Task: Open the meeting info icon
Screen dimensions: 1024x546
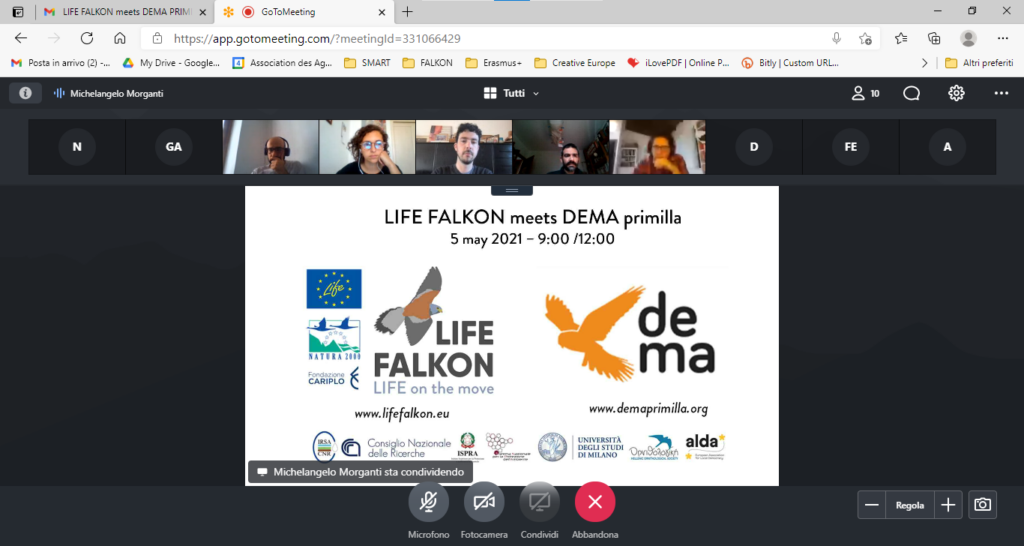Action: click(x=25, y=93)
